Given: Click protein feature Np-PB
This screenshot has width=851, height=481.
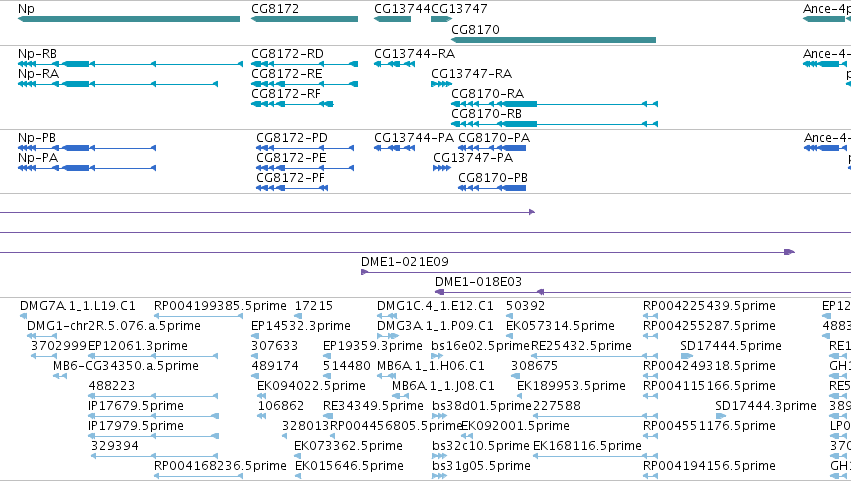Looking at the screenshot, I should pyautogui.click(x=87, y=148).
